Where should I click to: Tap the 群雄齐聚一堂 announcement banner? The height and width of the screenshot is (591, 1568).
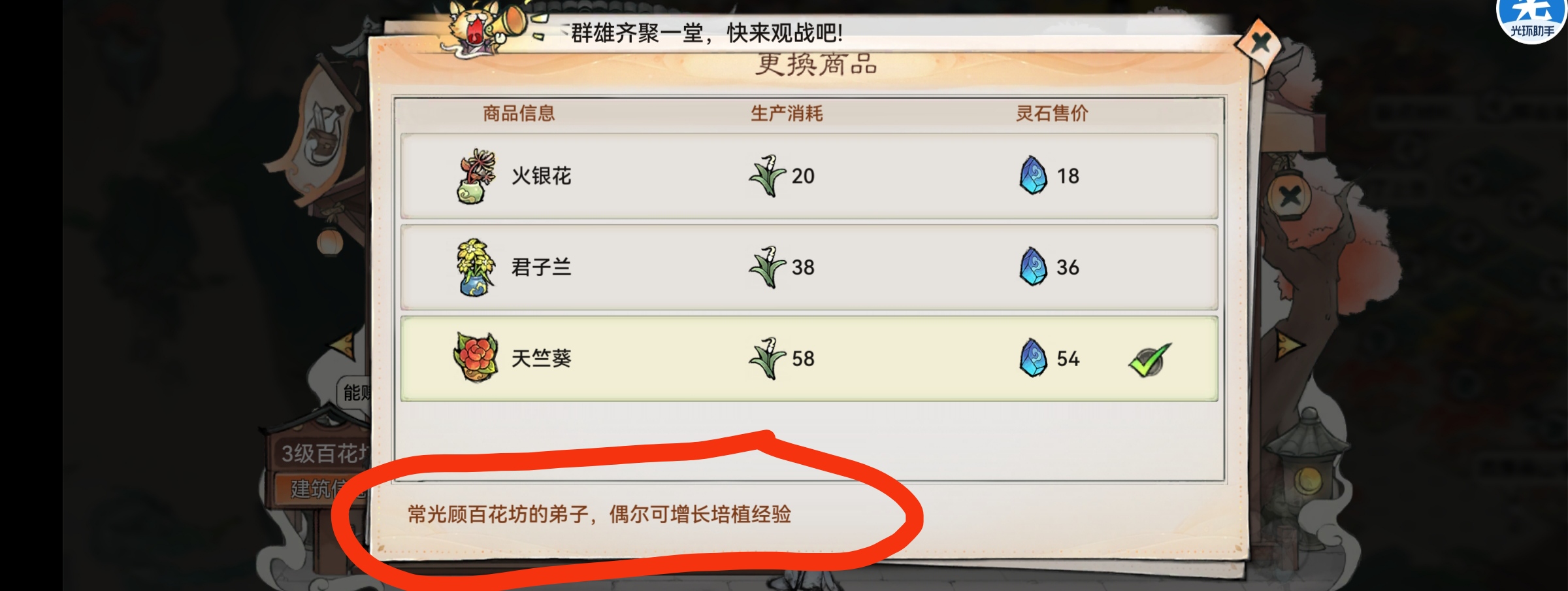coord(706,33)
